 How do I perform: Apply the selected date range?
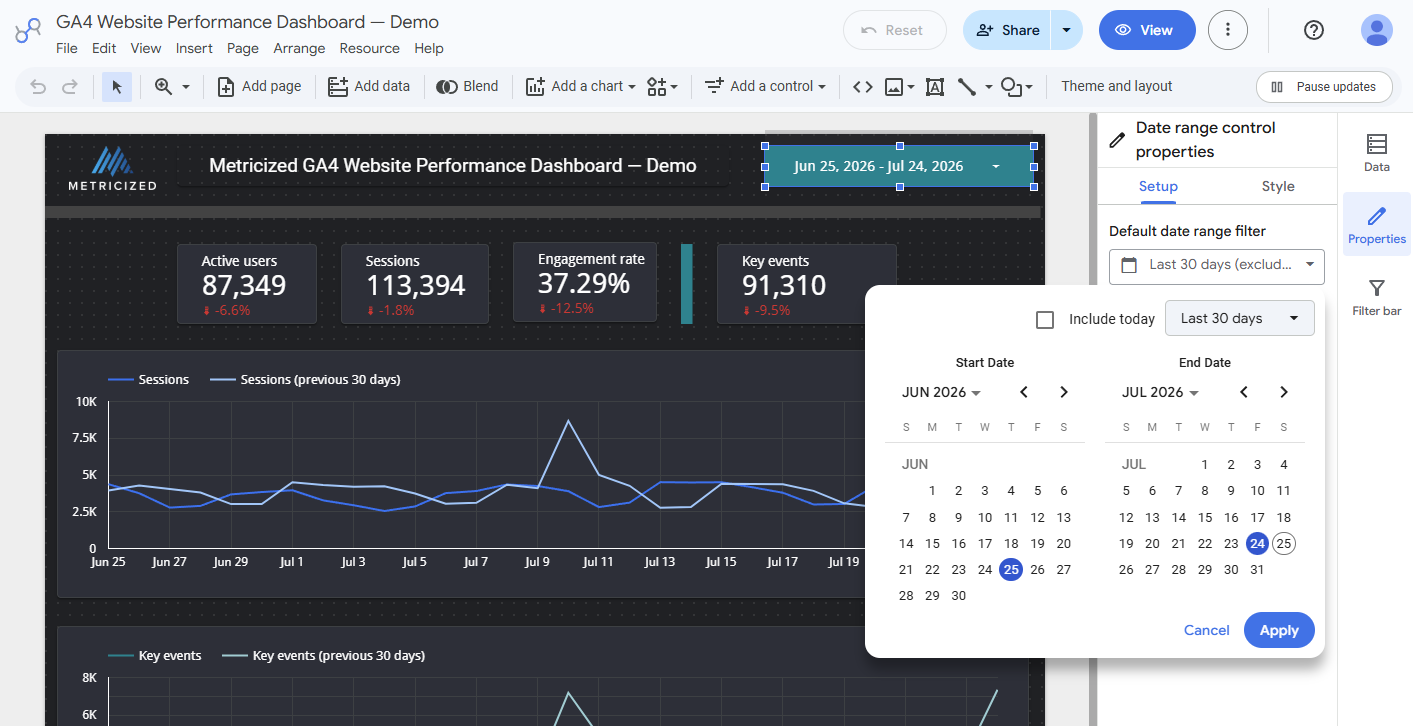pyautogui.click(x=1279, y=630)
